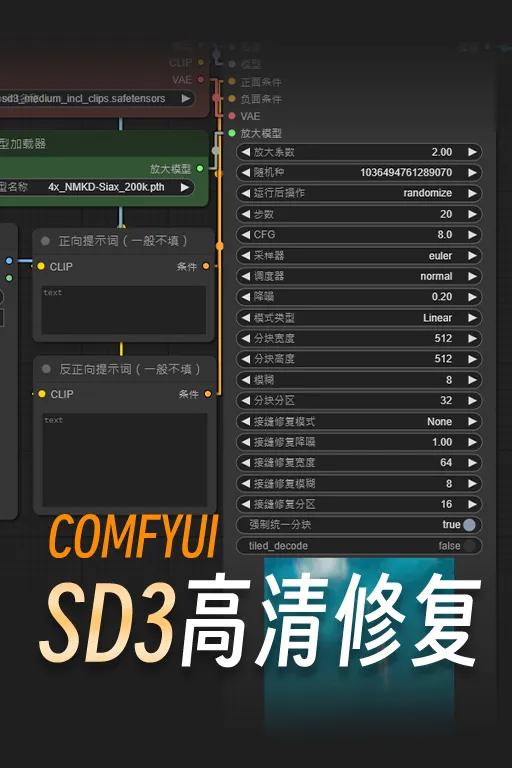The width and height of the screenshot is (512, 768).
Task: Click the orange 条件 output dot on the 反正向提示词 node
Action: pos(208,394)
